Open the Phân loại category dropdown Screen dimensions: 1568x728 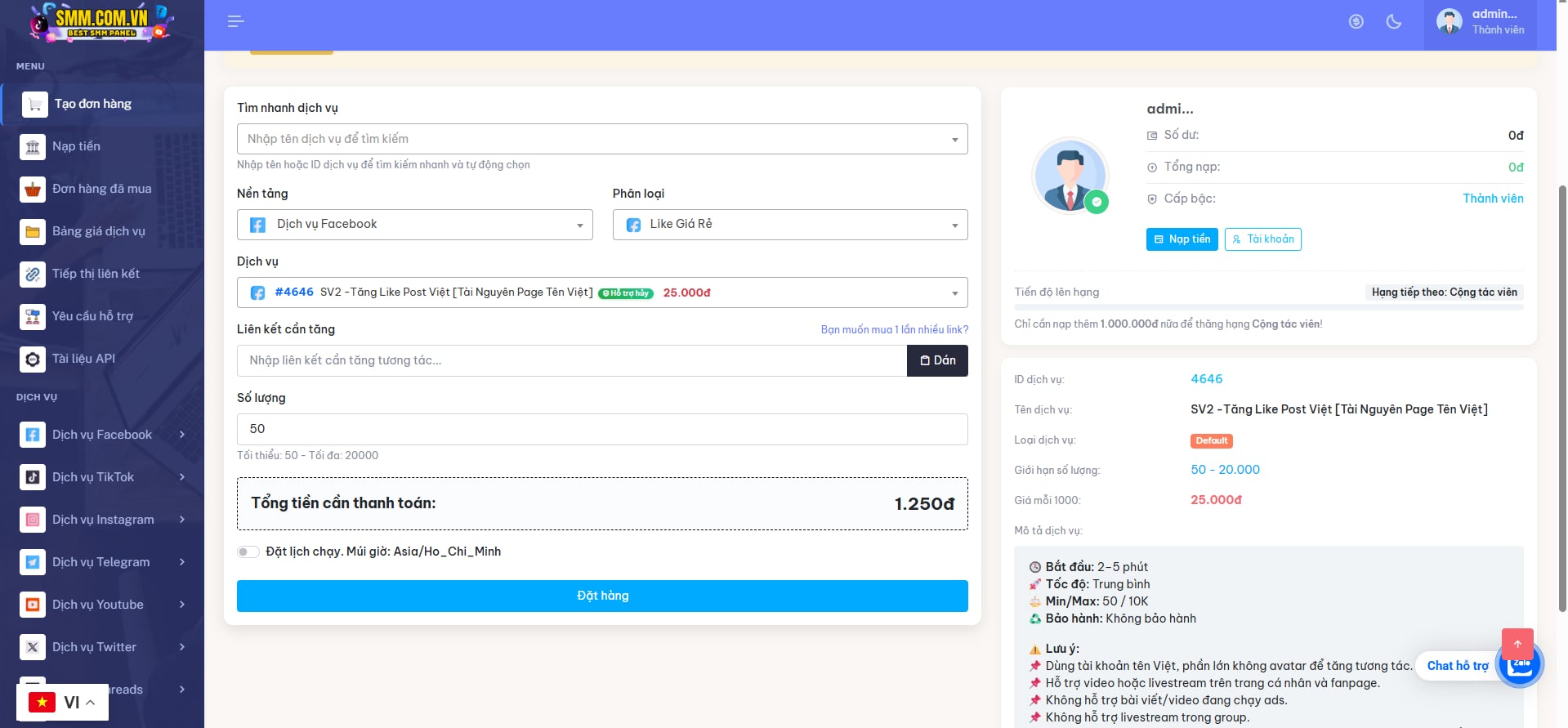click(789, 225)
